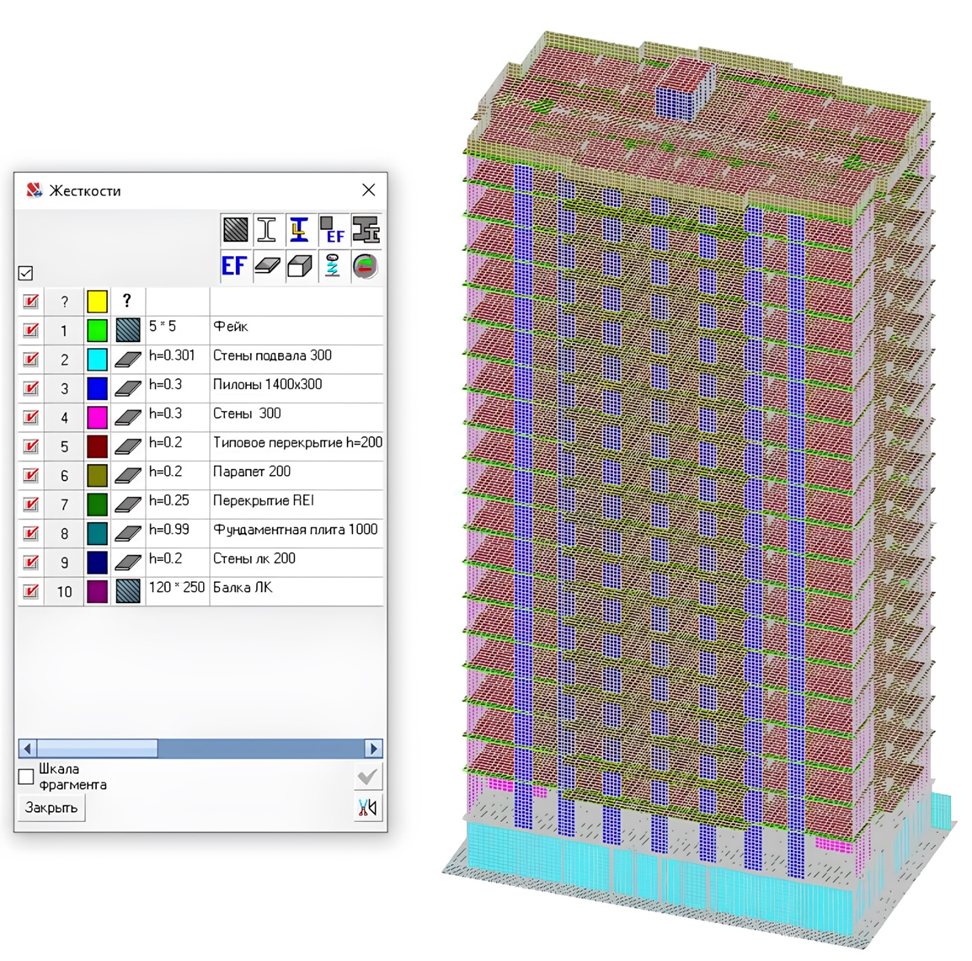Viewport: 972px width, 961px height.
Task: Click the right arrow of horizontal scrollbar
Action: 373,748
